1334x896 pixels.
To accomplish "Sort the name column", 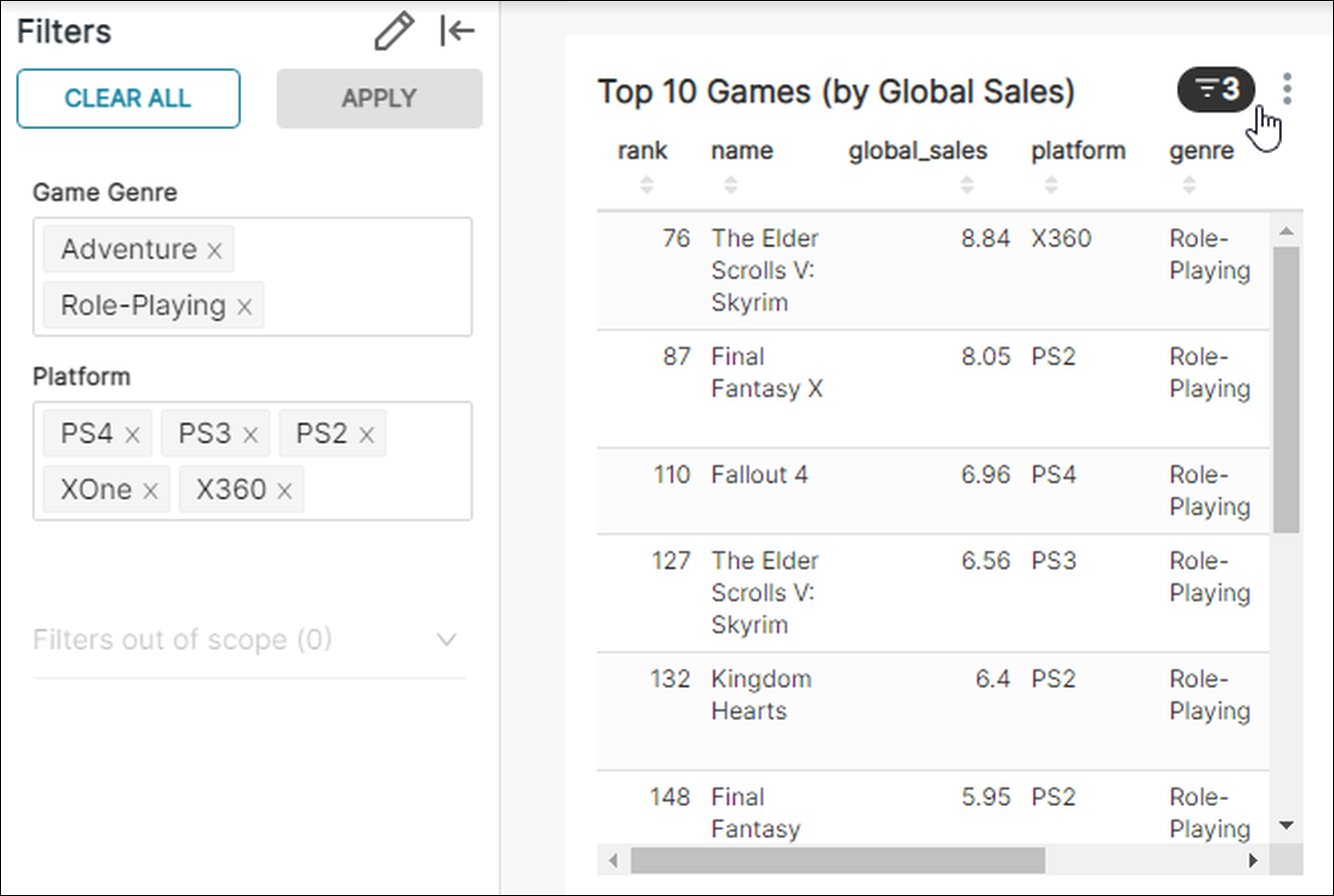I will tap(731, 182).
